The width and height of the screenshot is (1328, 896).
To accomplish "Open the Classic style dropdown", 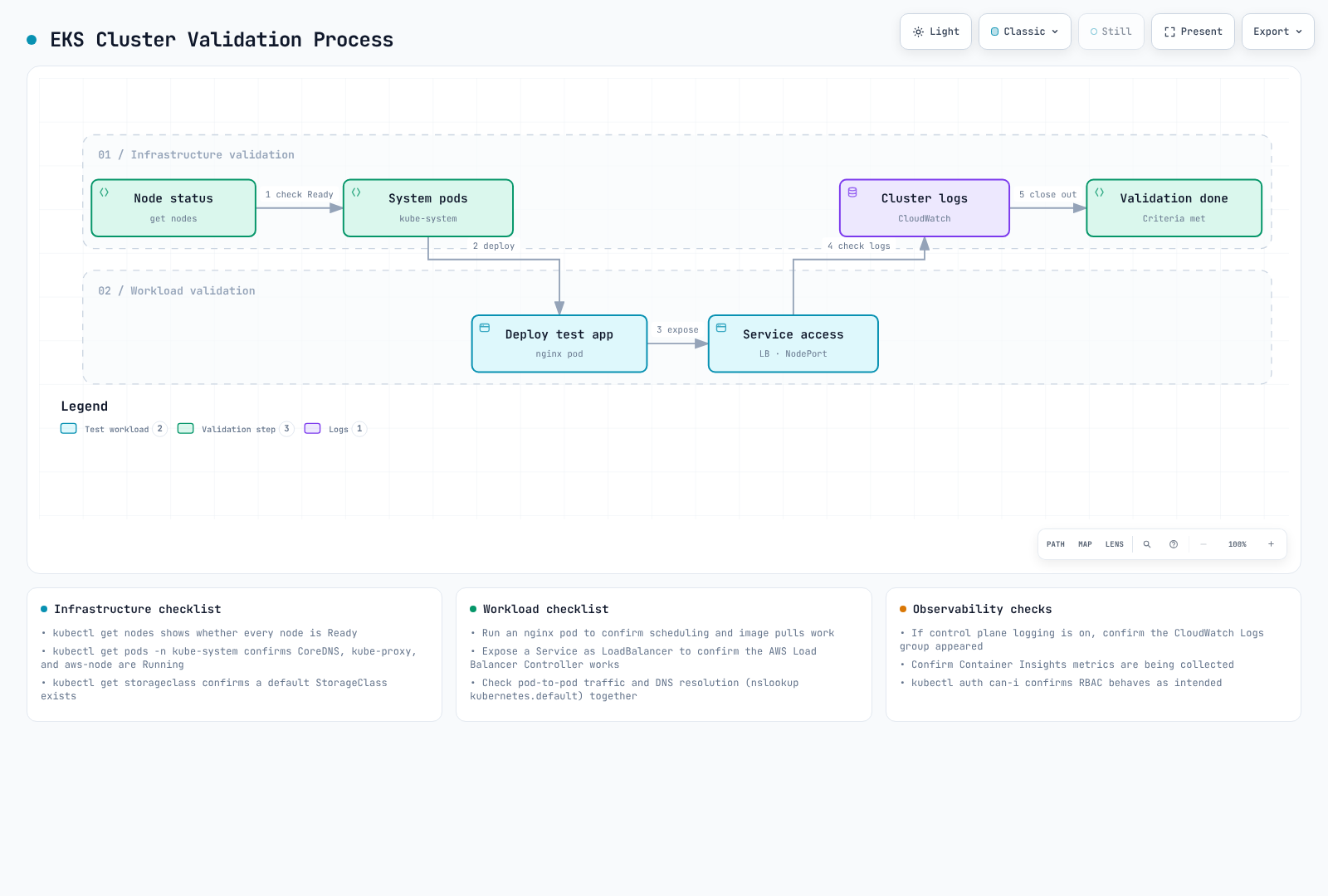I will pyautogui.click(x=1025, y=32).
